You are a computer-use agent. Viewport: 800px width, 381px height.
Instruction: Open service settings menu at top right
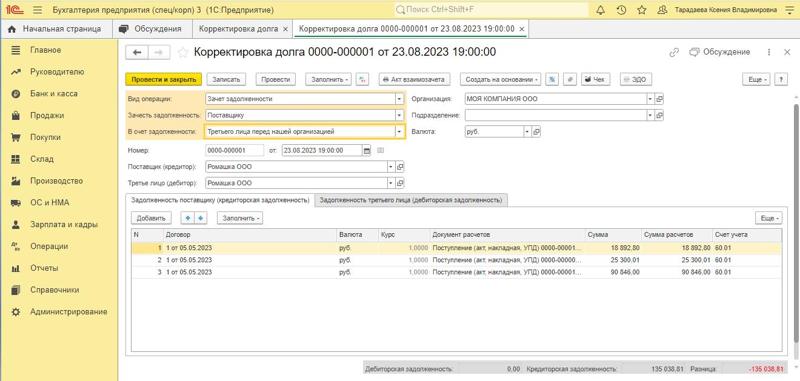790,10
